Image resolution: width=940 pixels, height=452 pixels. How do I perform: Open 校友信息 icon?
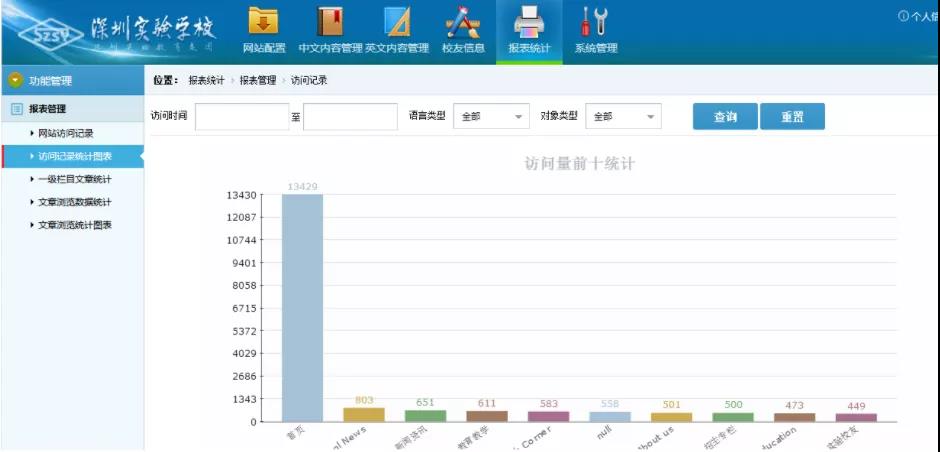pyautogui.click(x=463, y=22)
